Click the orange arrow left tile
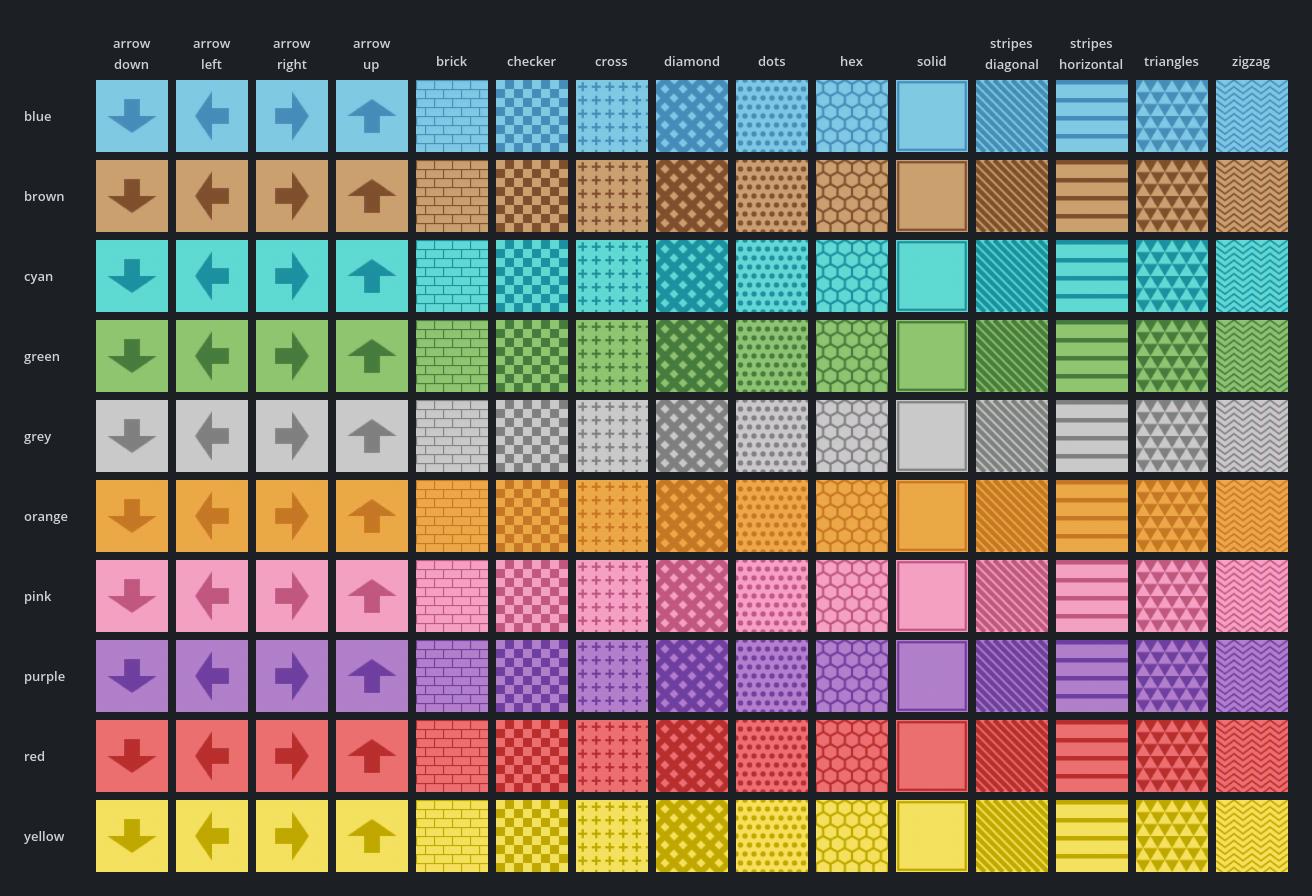 click(212, 516)
